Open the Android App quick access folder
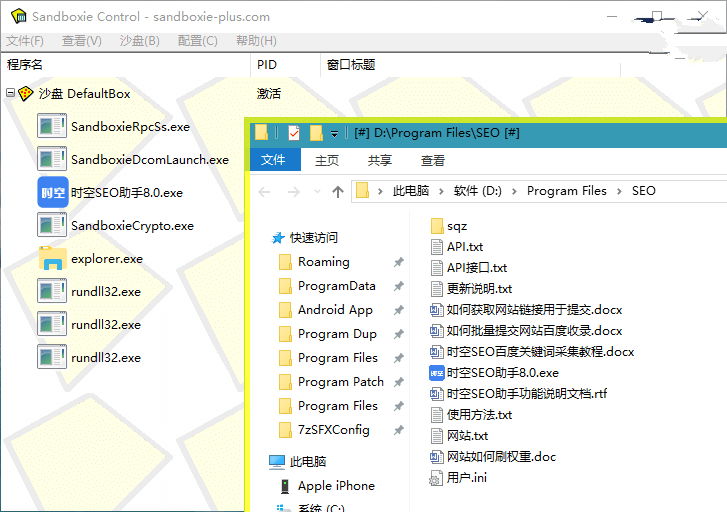This screenshot has width=727, height=512. click(x=335, y=310)
